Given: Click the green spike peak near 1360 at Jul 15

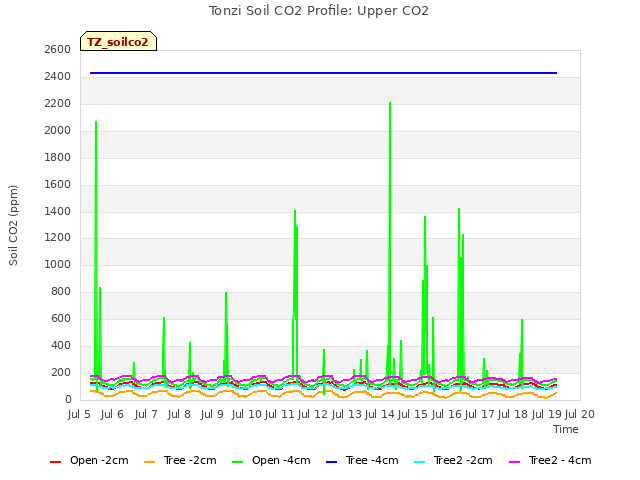Looking at the screenshot, I should [425, 217].
